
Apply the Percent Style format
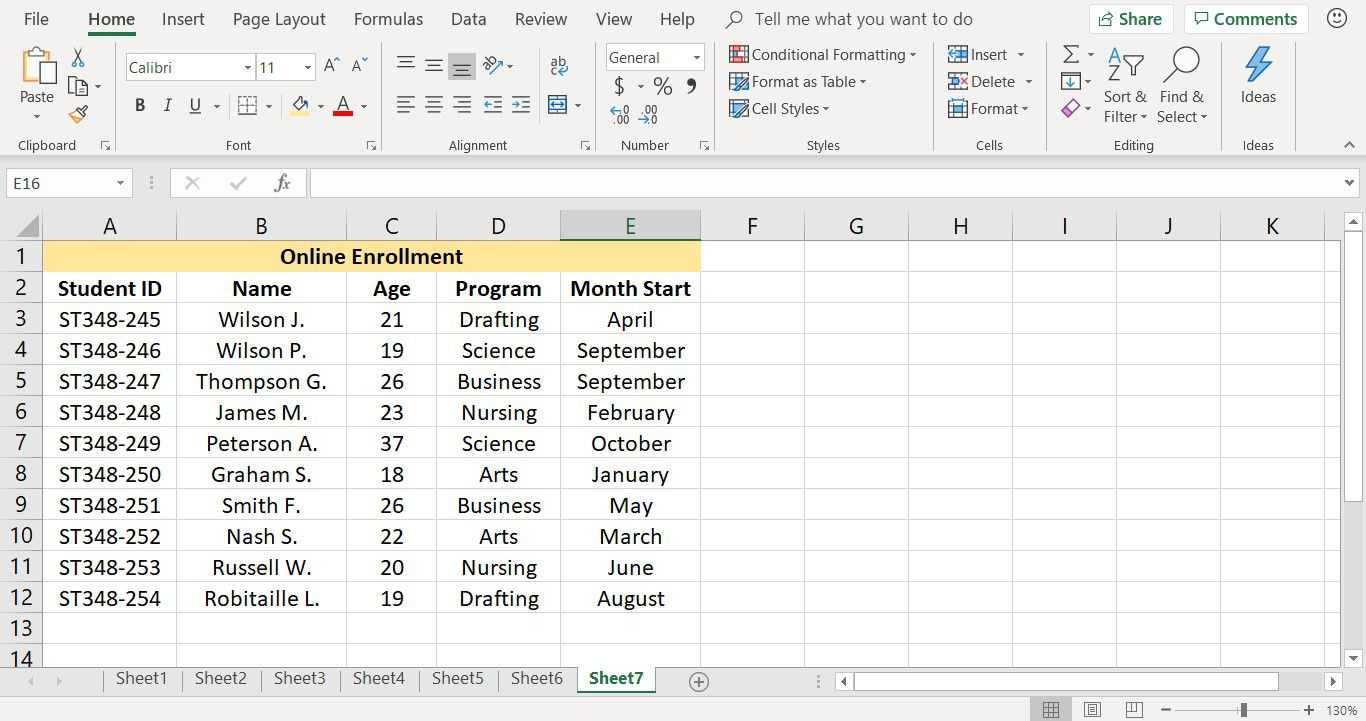pyautogui.click(x=662, y=87)
